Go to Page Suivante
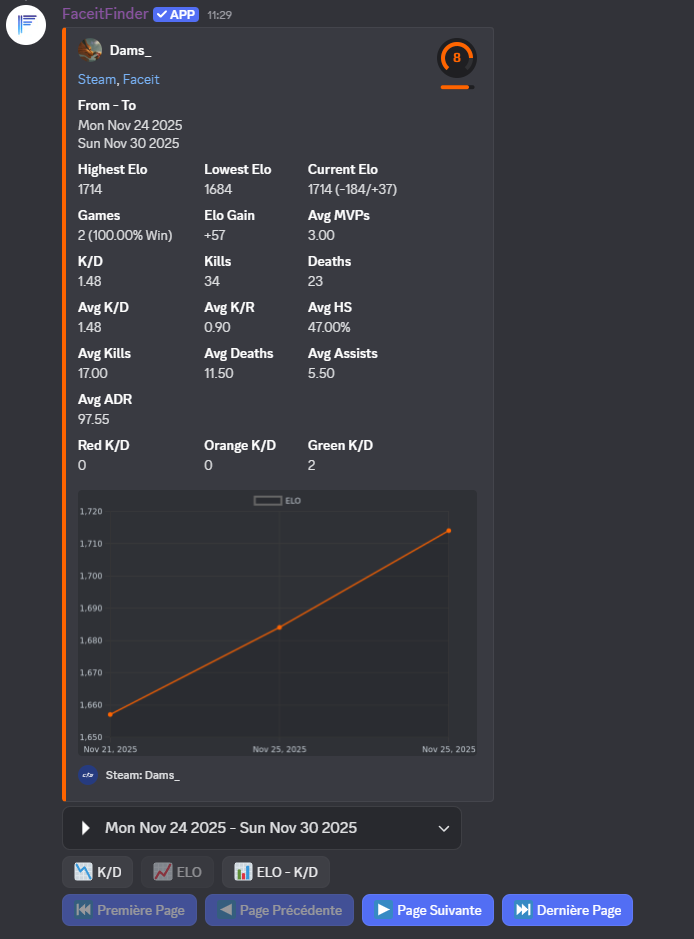The height and width of the screenshot is (939, 694). 428,910
